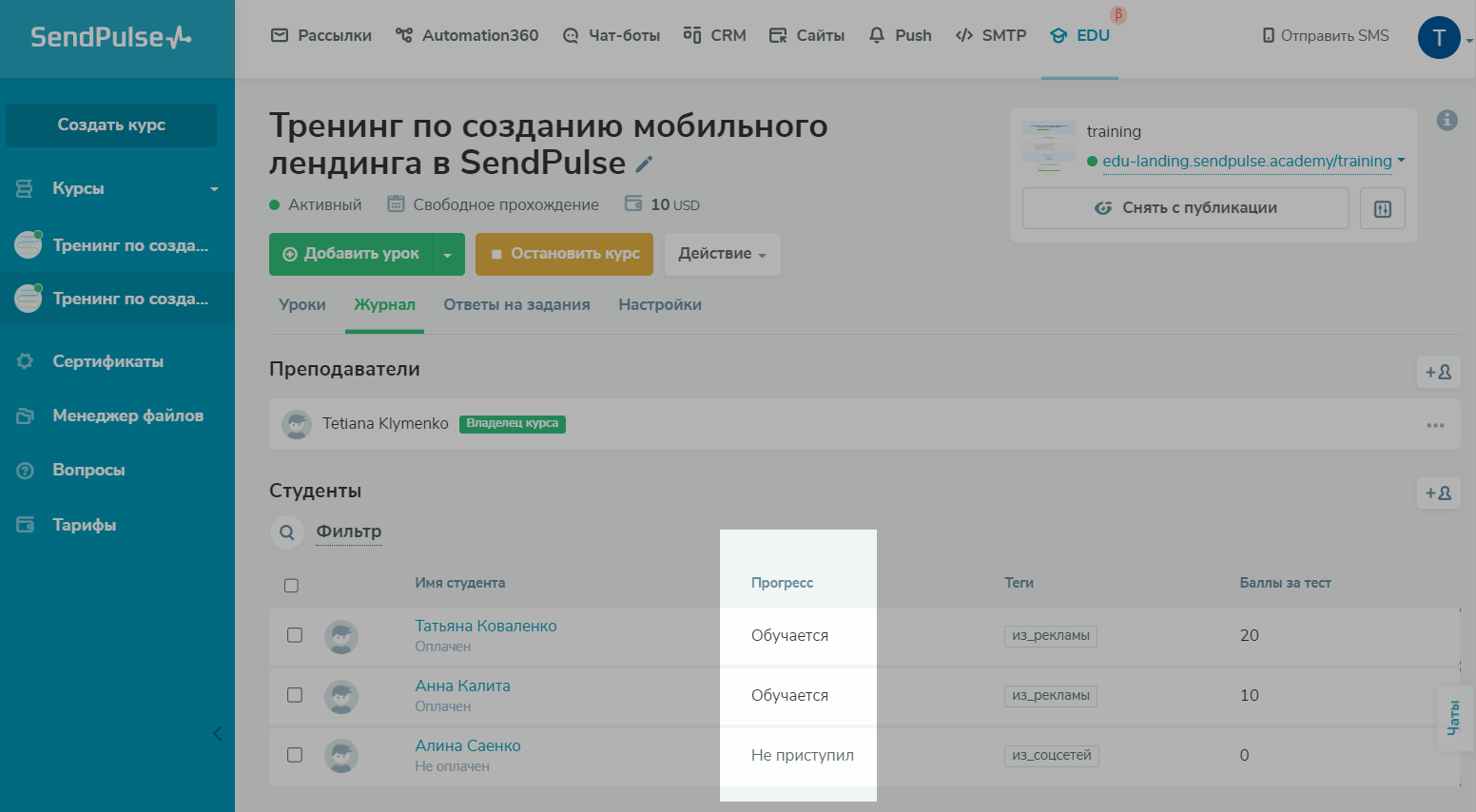Open the site settings icon beside Снять с публикации
The height and width of the screenshot is (812, 1476).
1382,208
